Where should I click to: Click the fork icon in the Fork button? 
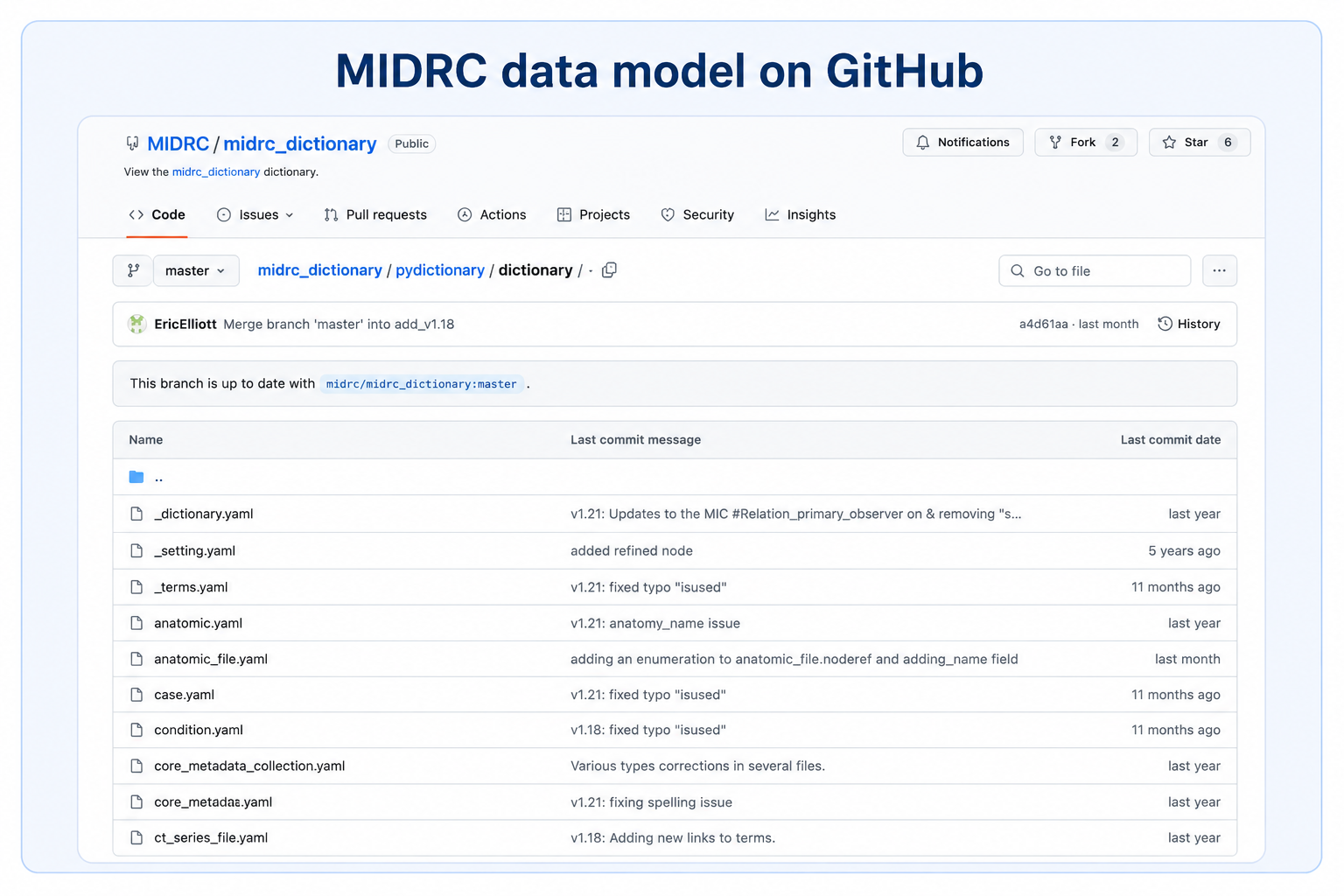pyautogui.click(x=1055, y=142)
